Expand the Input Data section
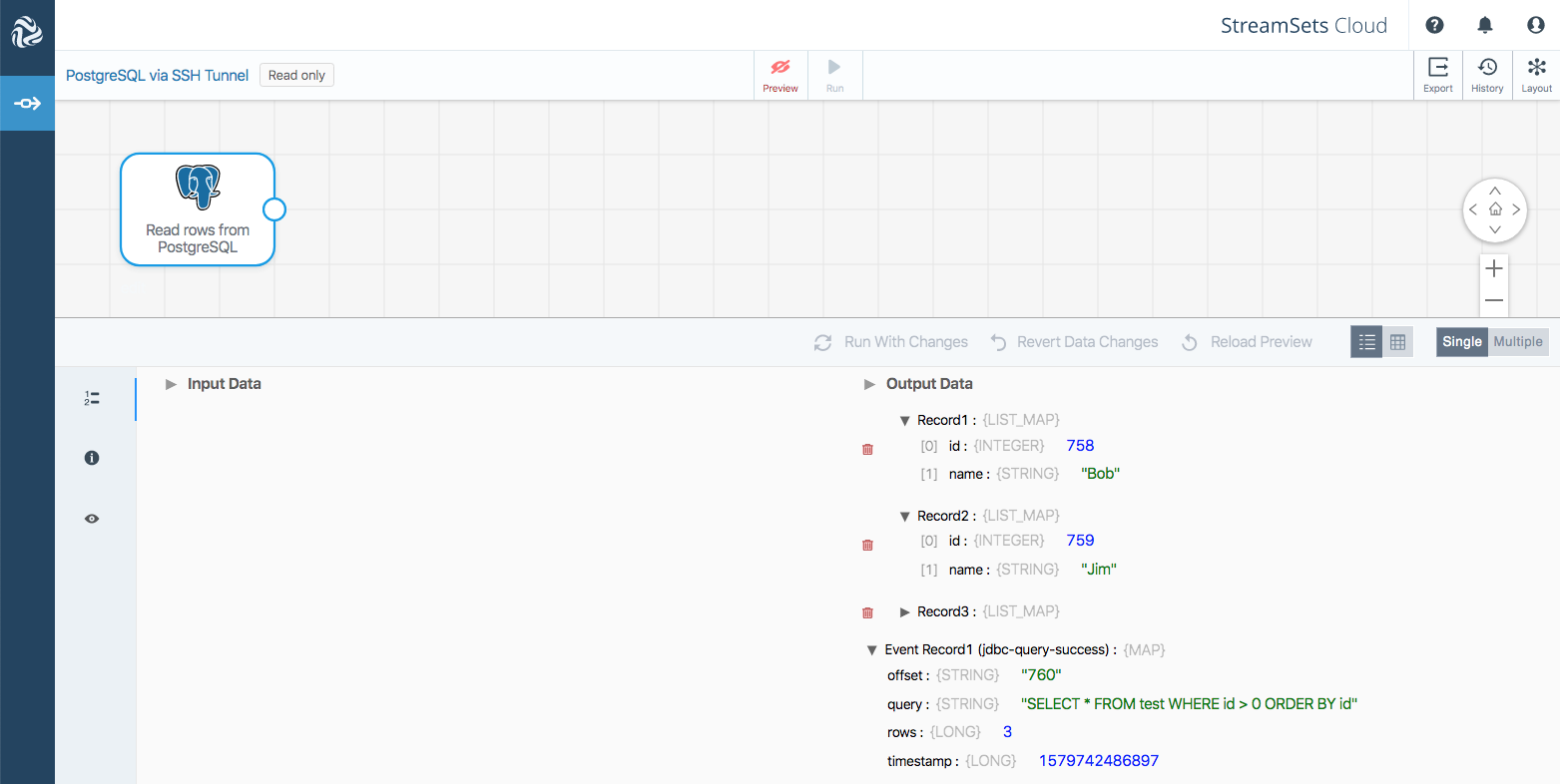 [x=171, y=384]
